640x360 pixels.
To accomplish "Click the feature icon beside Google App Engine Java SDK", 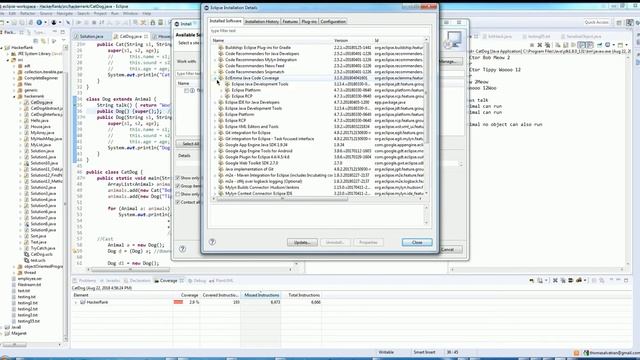I will (x=221, y=145).
